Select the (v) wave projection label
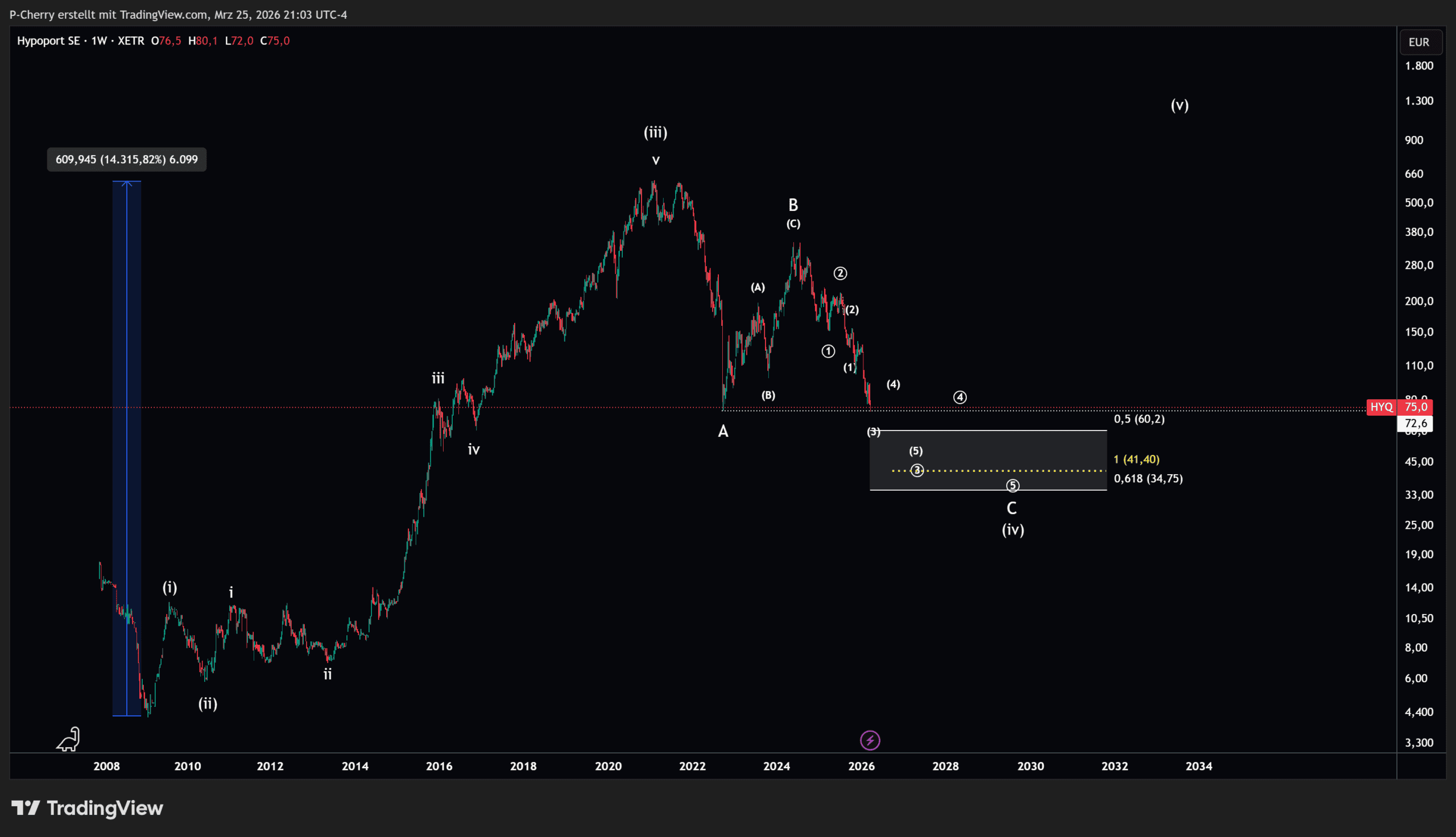The width and height of the screenshot is (1456, 837). 1180,105
